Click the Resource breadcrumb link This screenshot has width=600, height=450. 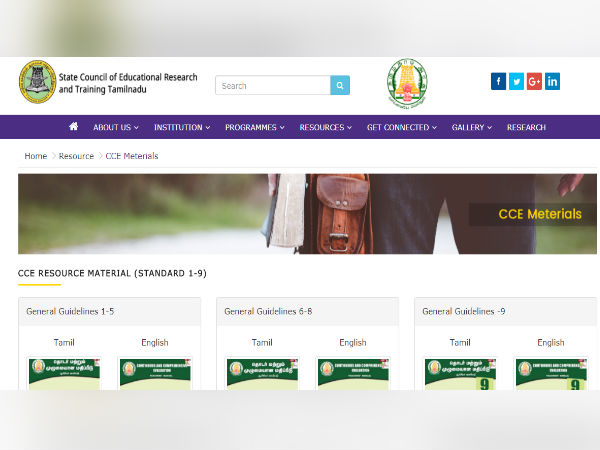[x=76, y=156]
